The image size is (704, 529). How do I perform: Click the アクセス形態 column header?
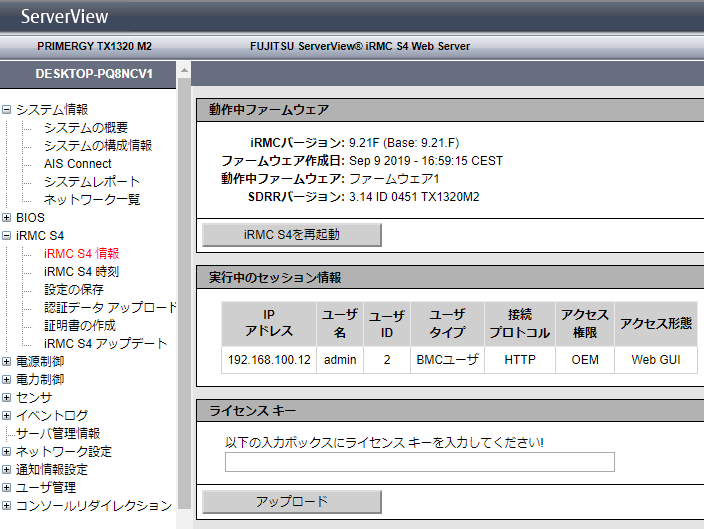pyautogui.click(x=656, y=324)
